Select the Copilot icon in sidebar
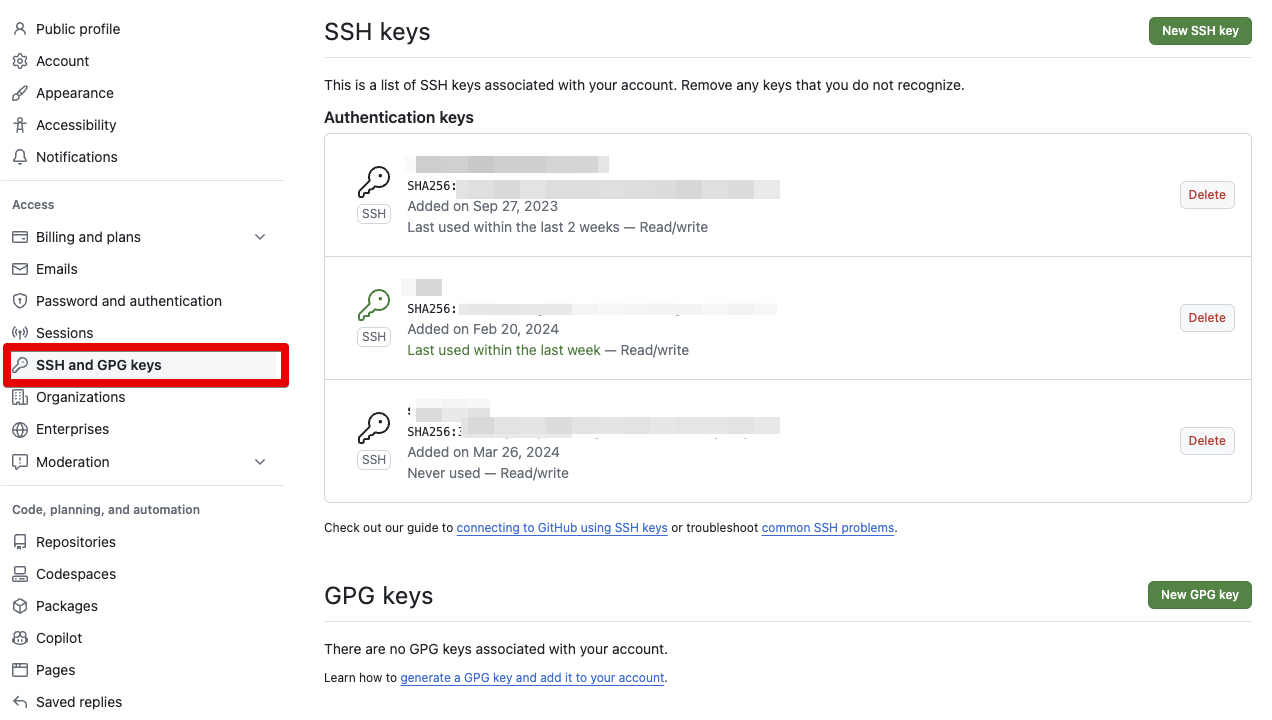Image resolution: width=1272 pixels, height=720 pixels. (x=21, y=638)
